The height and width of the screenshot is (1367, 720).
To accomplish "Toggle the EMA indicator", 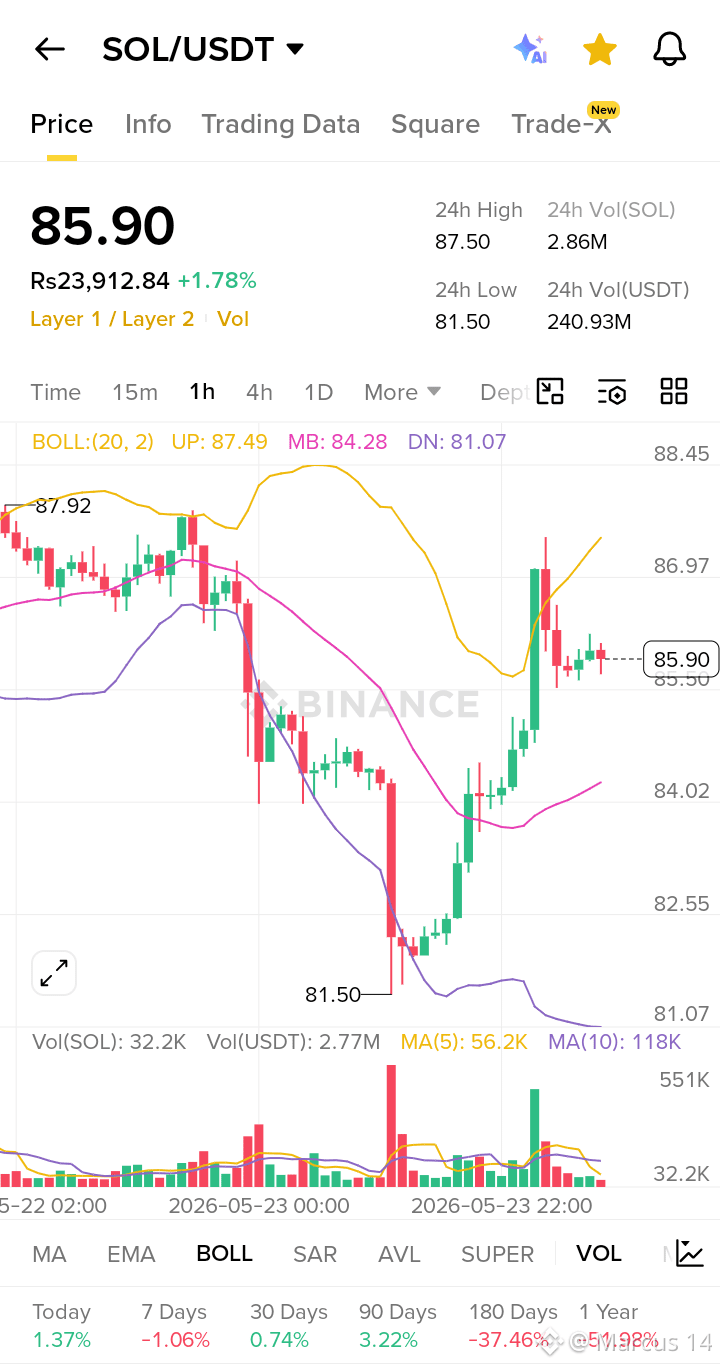I will [x=131, y=1254].
